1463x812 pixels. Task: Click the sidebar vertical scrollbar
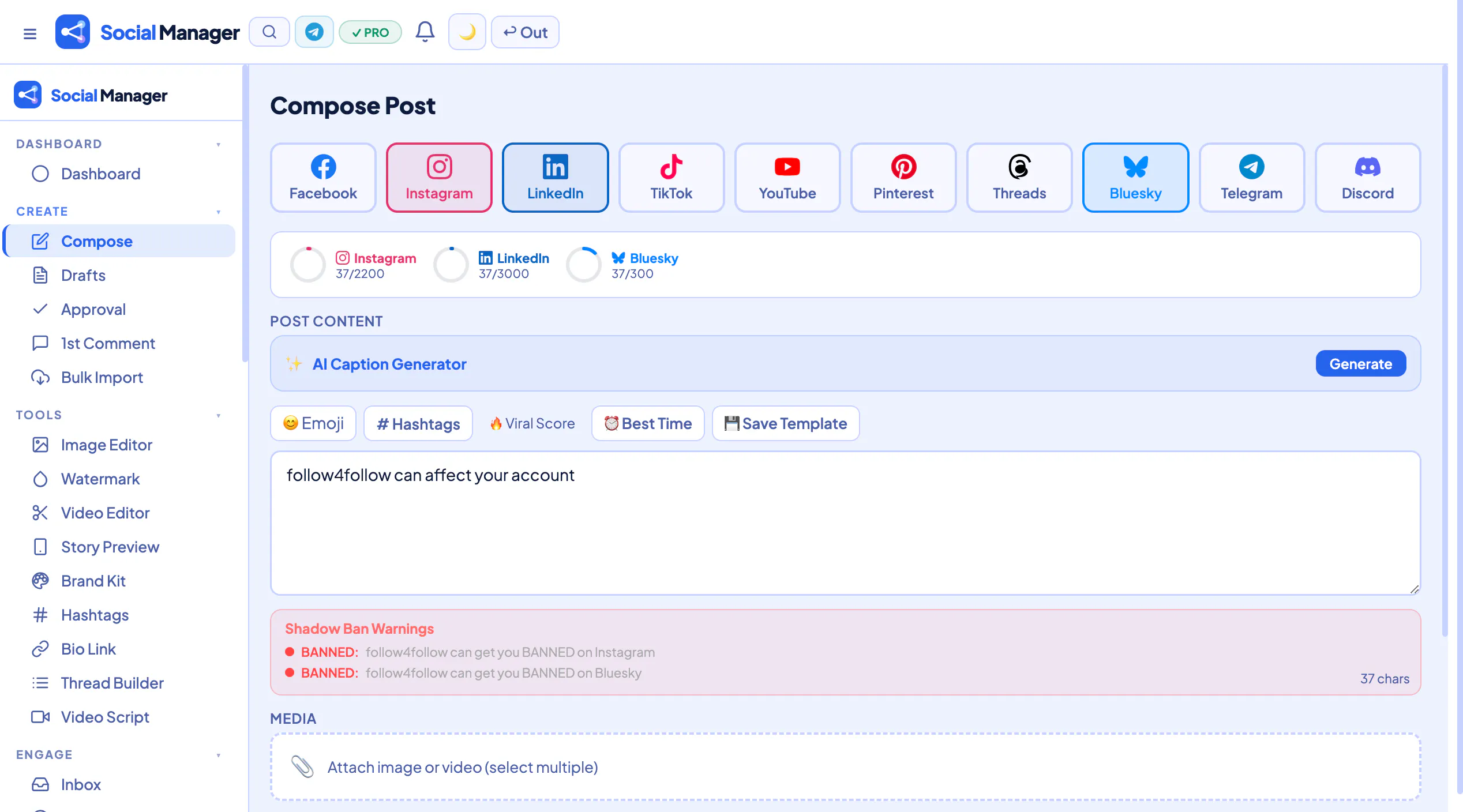[x=245, y=213]
